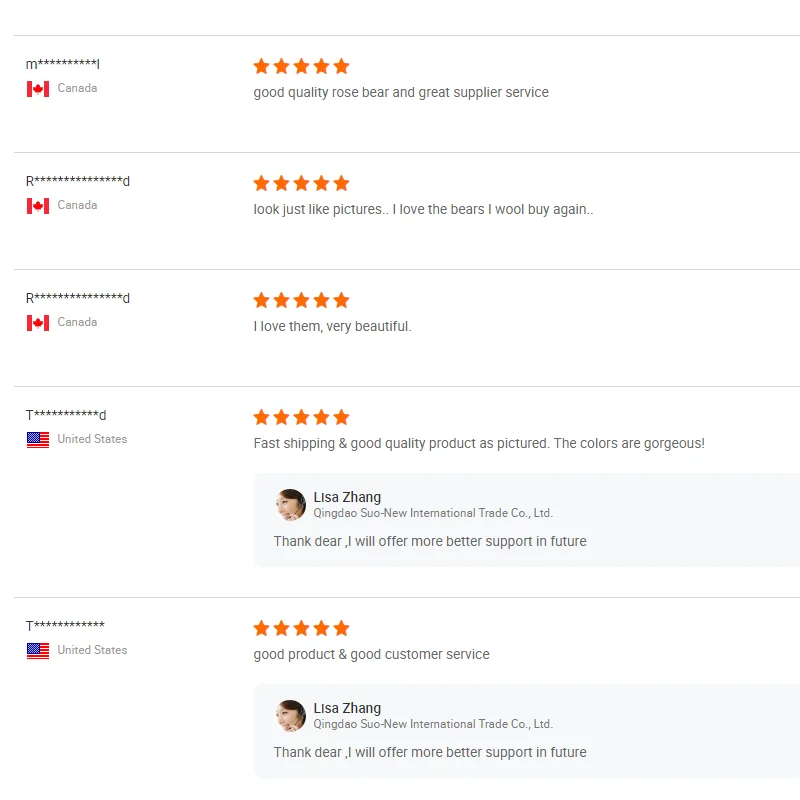800x800 pixels.
Task: Click Canada flag beside reviewer m**********l
Action: (38, 89)
